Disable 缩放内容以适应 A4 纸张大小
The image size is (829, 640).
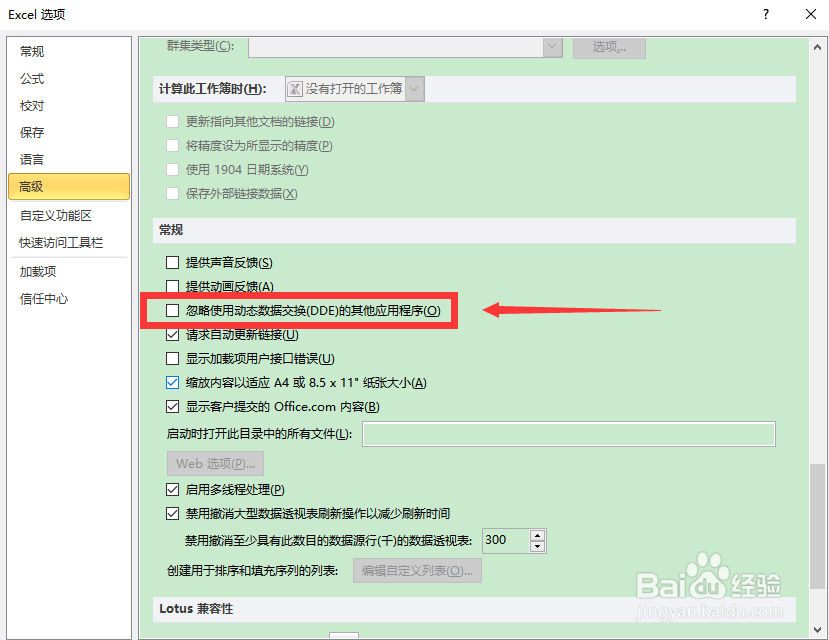coord(172,383)
